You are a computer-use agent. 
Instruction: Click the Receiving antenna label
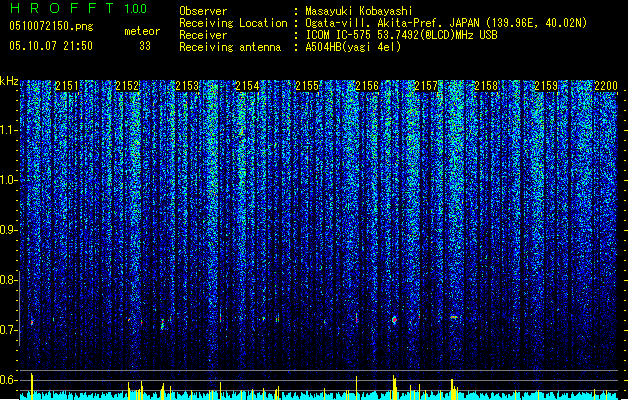[230, 47]
